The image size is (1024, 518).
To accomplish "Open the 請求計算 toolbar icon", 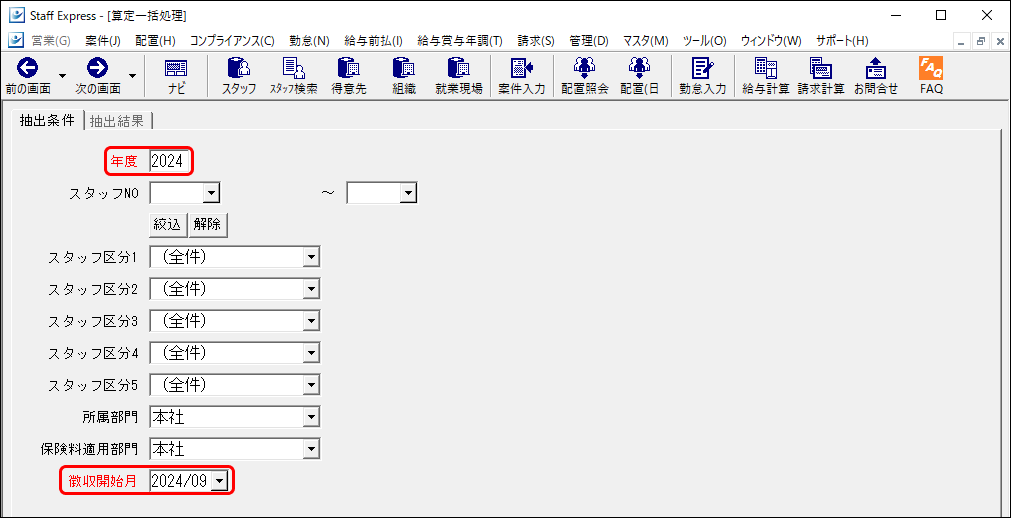I will [x=820, y=75].
